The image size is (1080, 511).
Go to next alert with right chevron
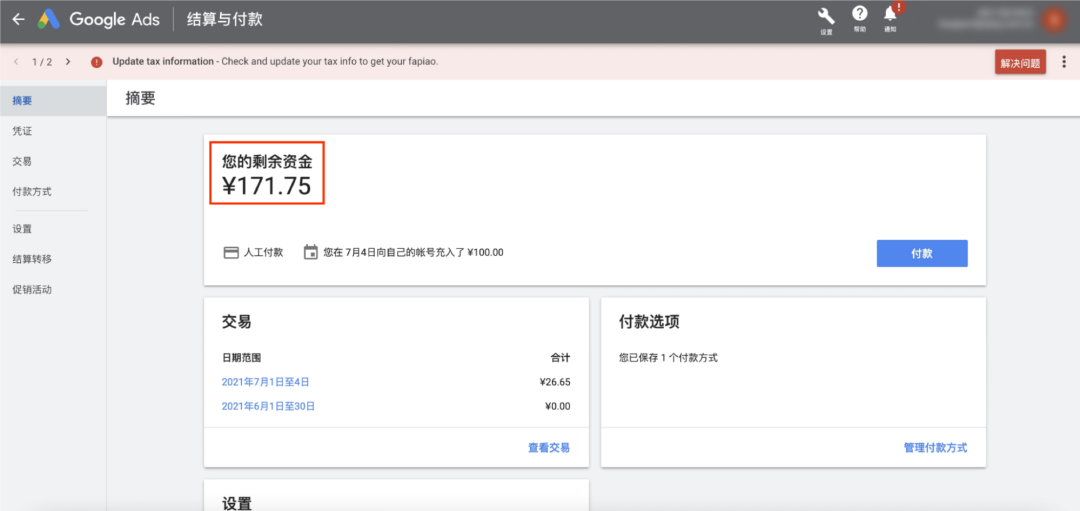click(68, 61)
